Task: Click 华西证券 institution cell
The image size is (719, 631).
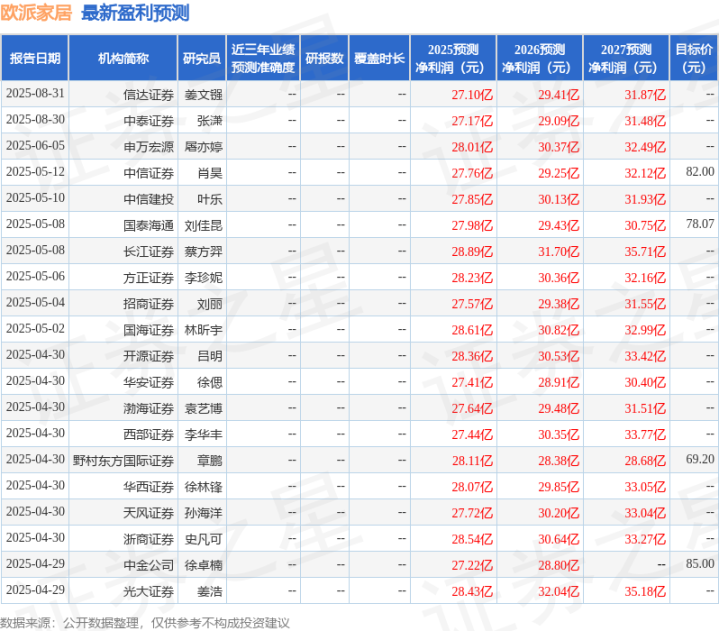Action: coord(148,487)
